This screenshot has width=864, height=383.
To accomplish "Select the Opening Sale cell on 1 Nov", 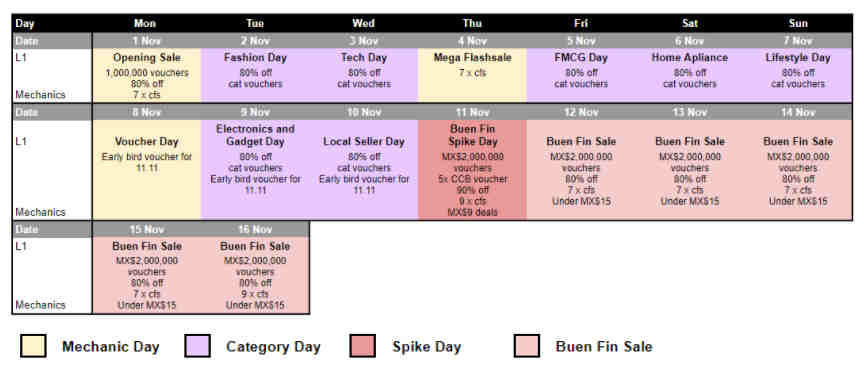I will (147, 75).
